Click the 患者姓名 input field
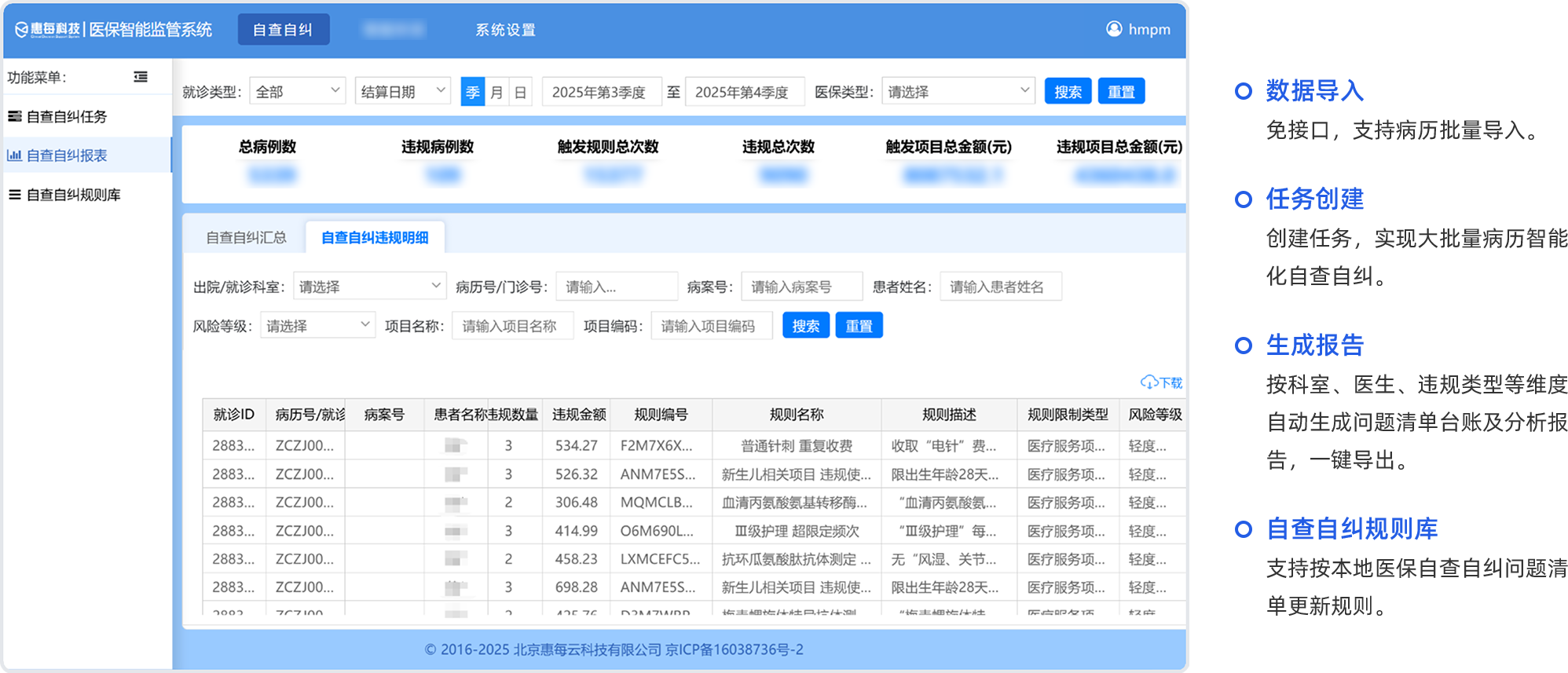Screen dimensions: 1568x673 1000,287
